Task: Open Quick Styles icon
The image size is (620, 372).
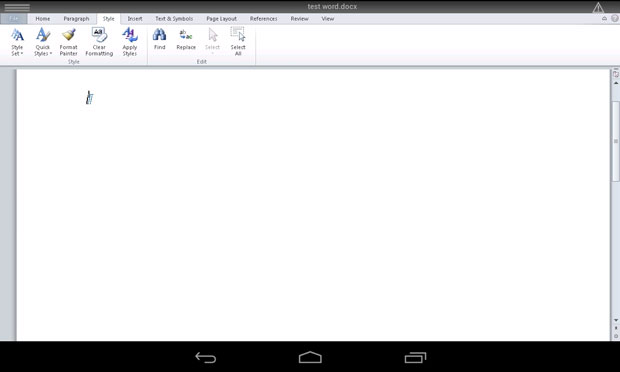Action: pyautogui.click(x=43, y=42)
